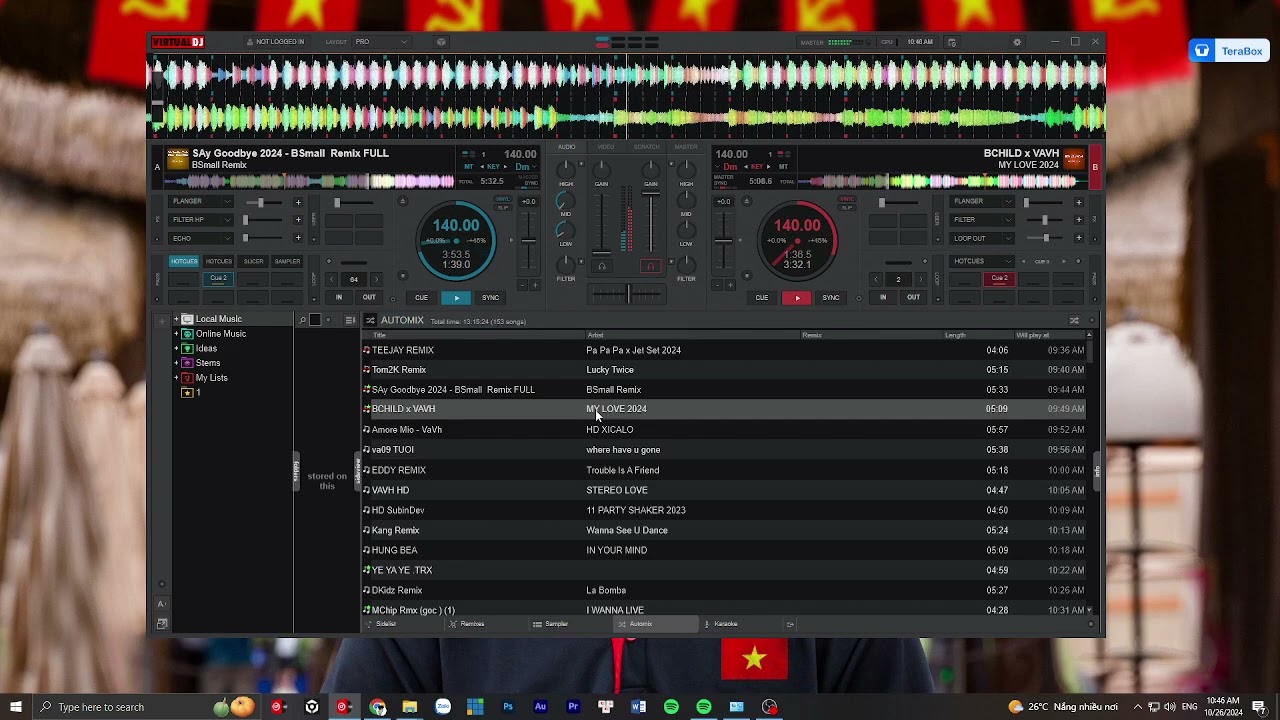Open Photoshop from the Windows taskbar

coord(508,707)
